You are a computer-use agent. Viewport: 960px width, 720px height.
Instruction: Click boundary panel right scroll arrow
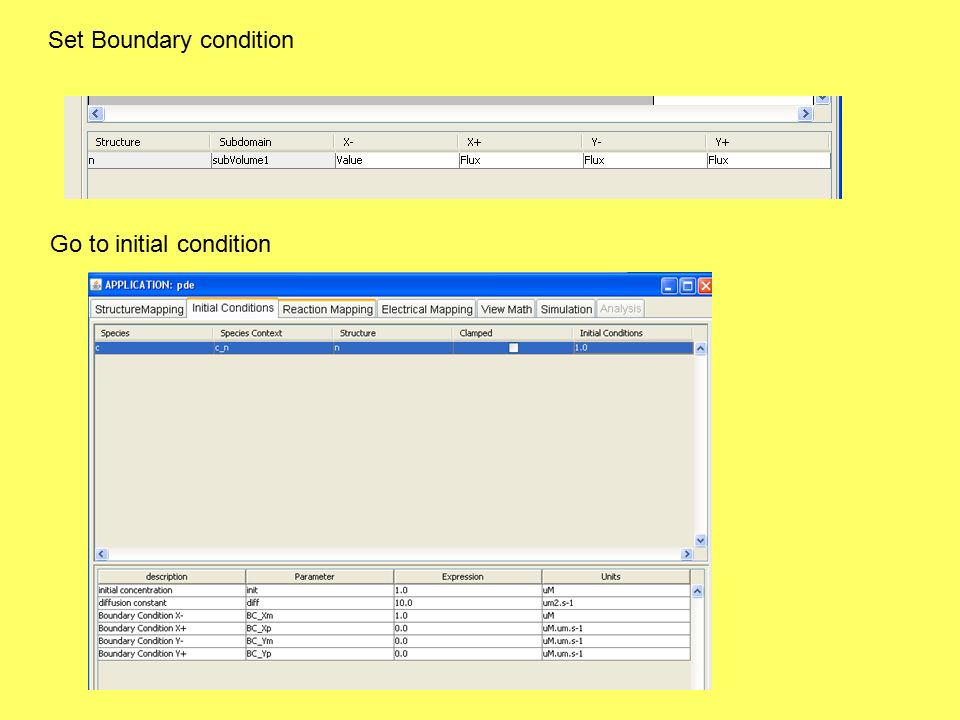point(805,114)
